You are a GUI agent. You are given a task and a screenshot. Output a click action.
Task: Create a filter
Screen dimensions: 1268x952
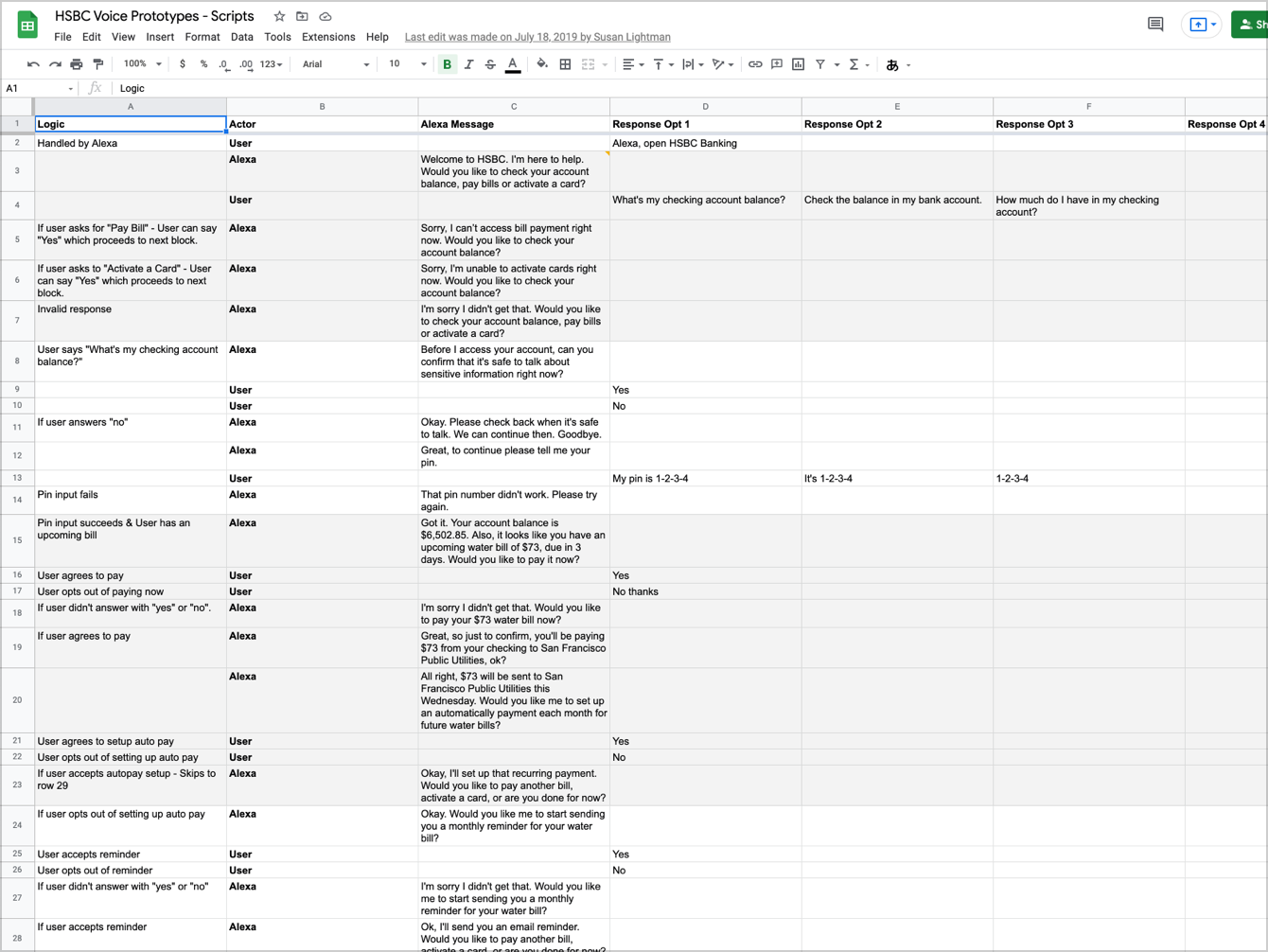820,64
